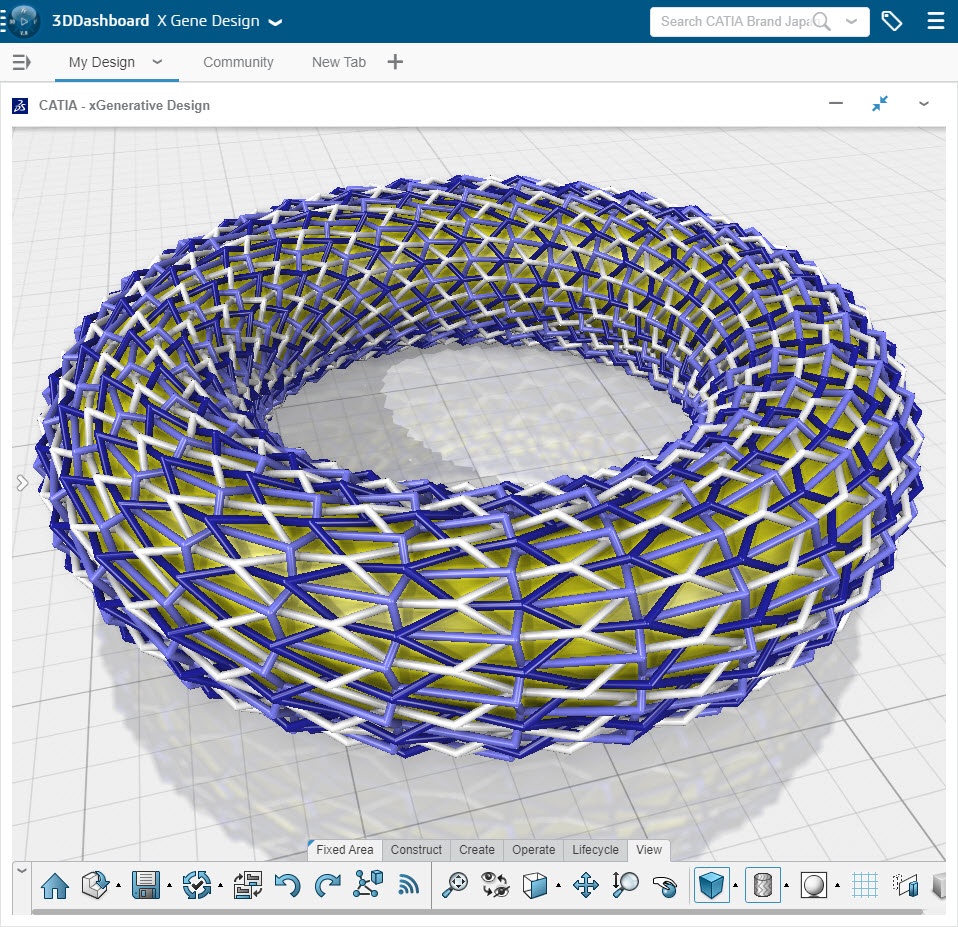
Task: Open the 3DEXPERIENCE compass icon
Action: tap(23, 21)
